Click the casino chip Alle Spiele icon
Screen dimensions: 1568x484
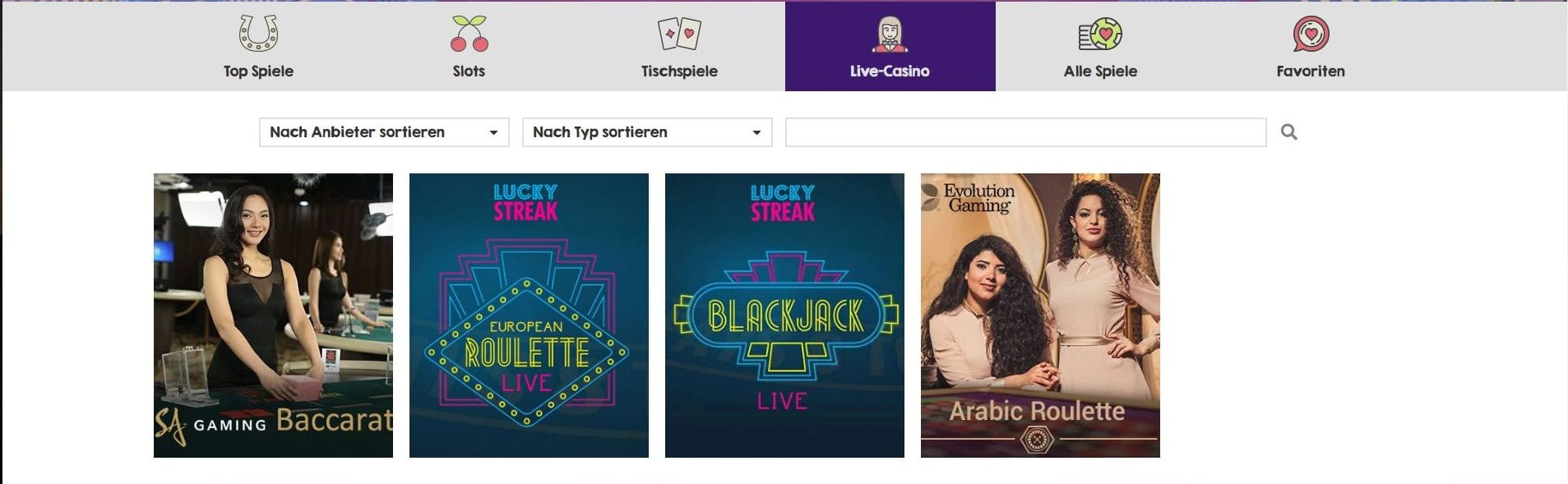pos(1100,34)
